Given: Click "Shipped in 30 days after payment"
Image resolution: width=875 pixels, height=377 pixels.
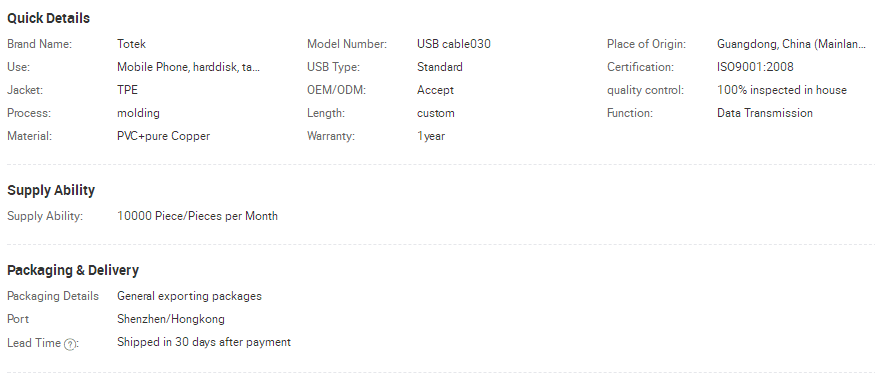Looking at the screenshot, I should 204,342.
